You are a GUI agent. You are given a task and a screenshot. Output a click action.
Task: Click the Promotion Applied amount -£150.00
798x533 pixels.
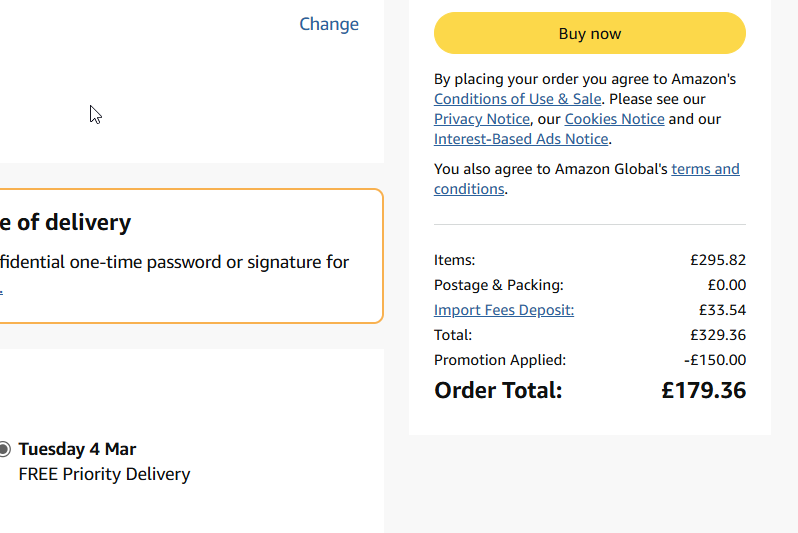tap(714, 360)
